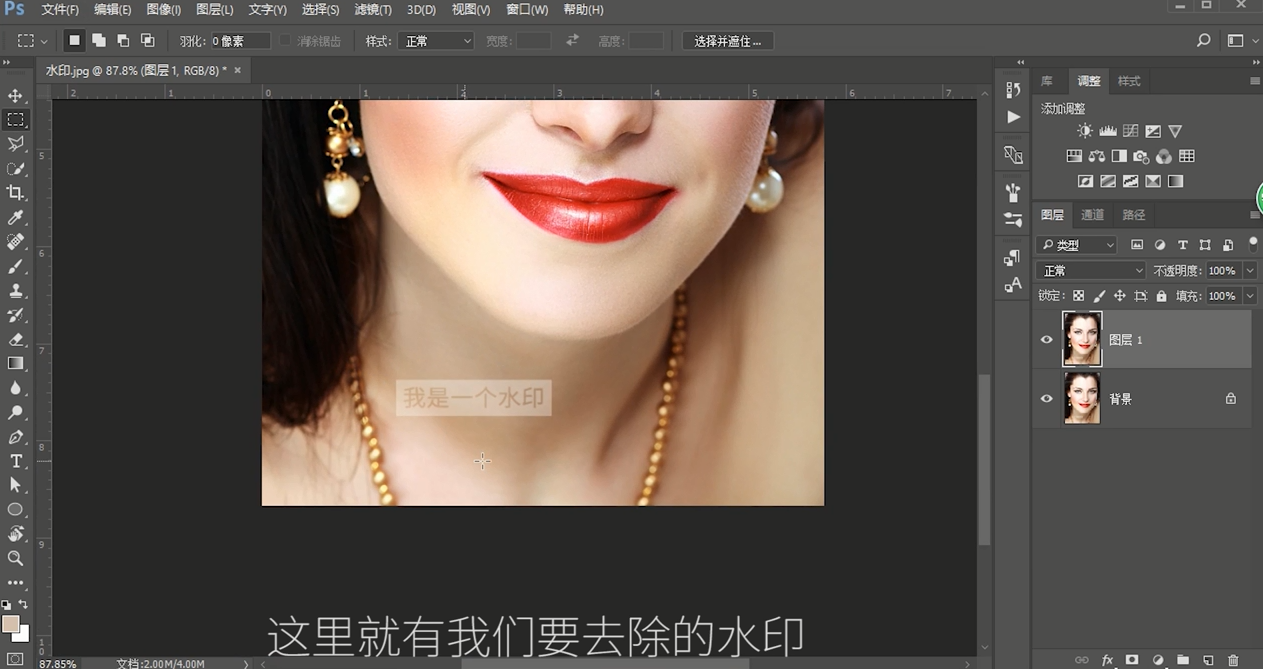Image resolution: width=1263 pixels, height=669 pixels.
Task: Add a Curves adjustment
Action: 1130,131
